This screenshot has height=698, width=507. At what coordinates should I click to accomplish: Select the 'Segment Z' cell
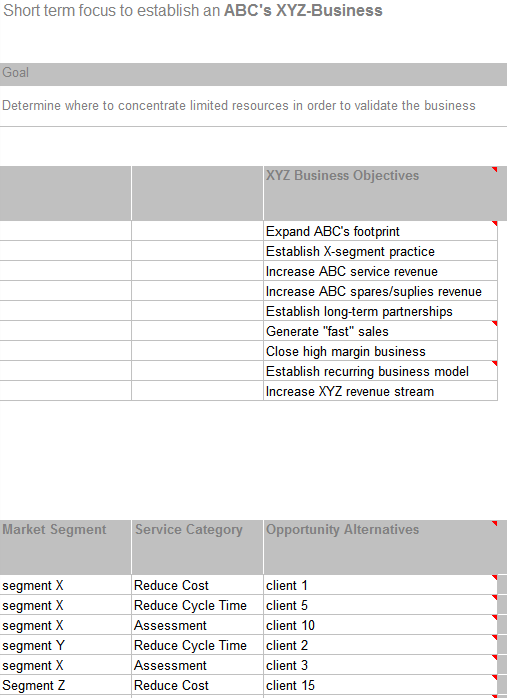(x=65, y=685)
